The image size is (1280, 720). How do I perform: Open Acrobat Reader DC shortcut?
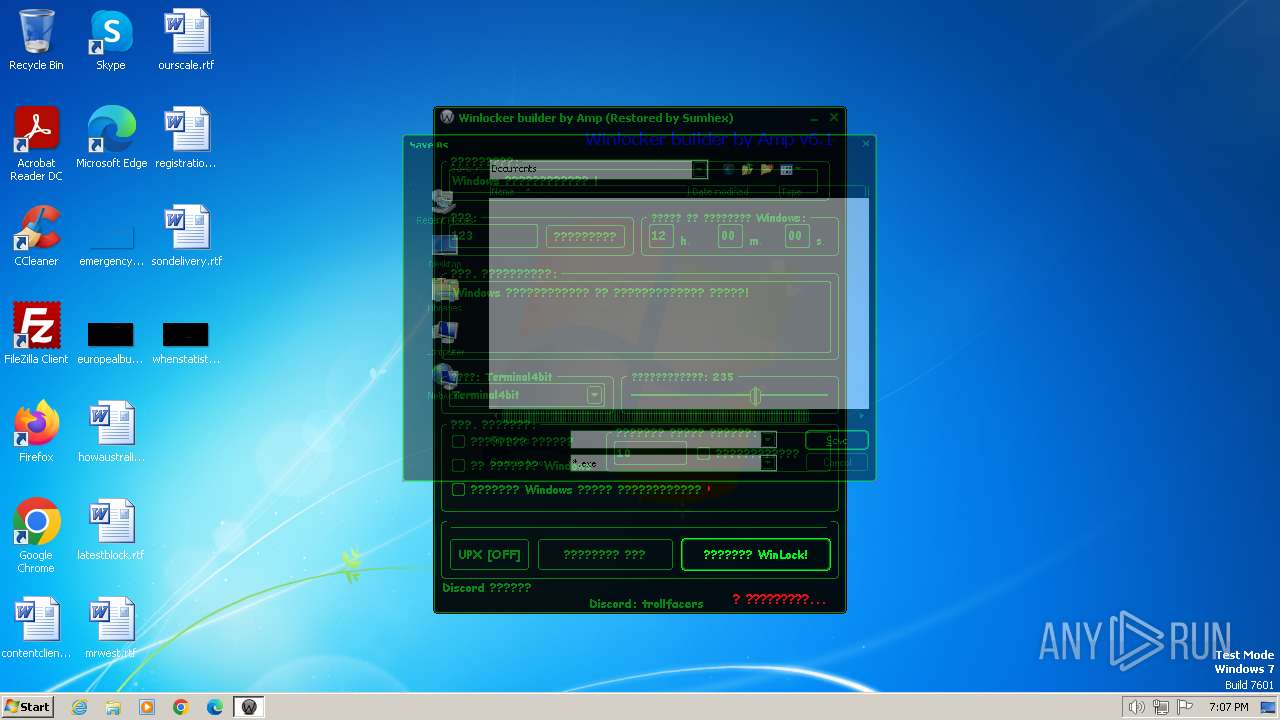(36, 144)
